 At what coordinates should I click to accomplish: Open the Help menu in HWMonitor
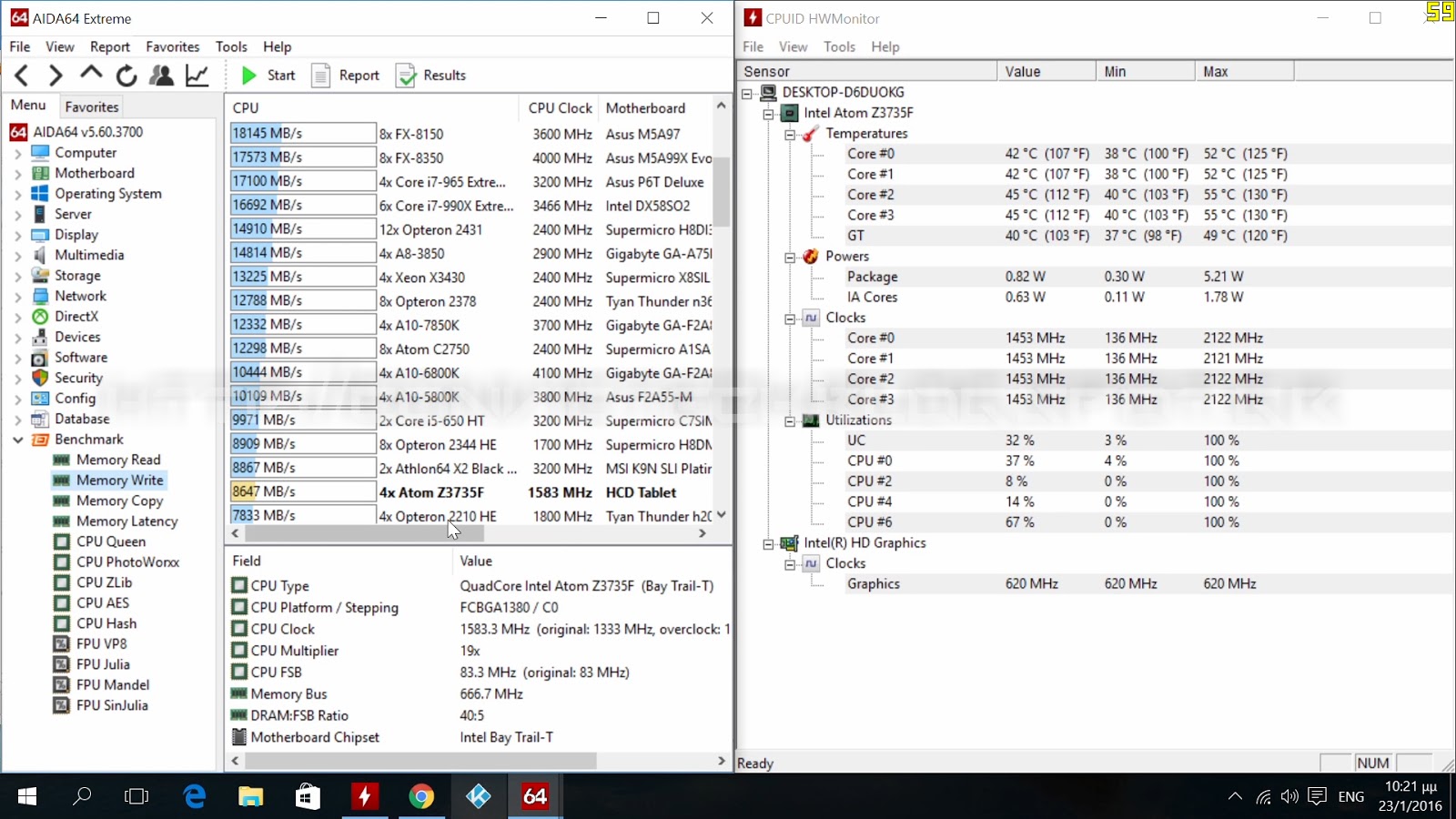(x=885, y=46)
